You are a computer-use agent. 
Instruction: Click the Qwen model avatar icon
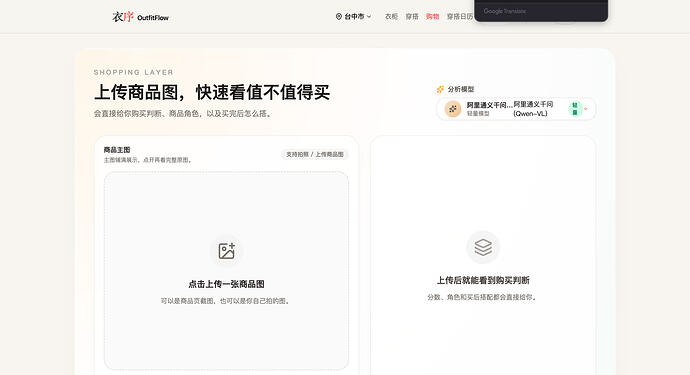tap(453, 109)
